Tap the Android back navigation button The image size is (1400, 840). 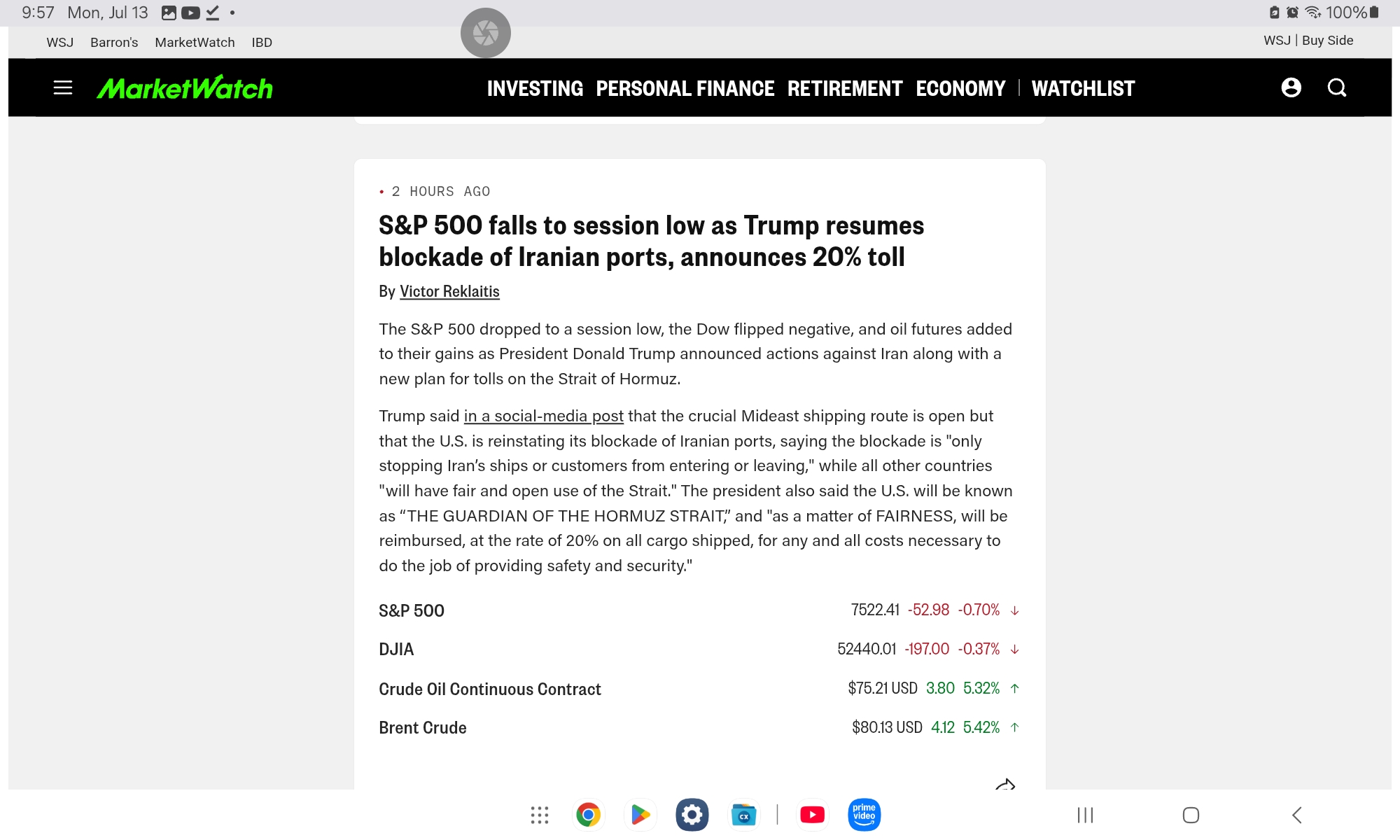click(1296, 815)
